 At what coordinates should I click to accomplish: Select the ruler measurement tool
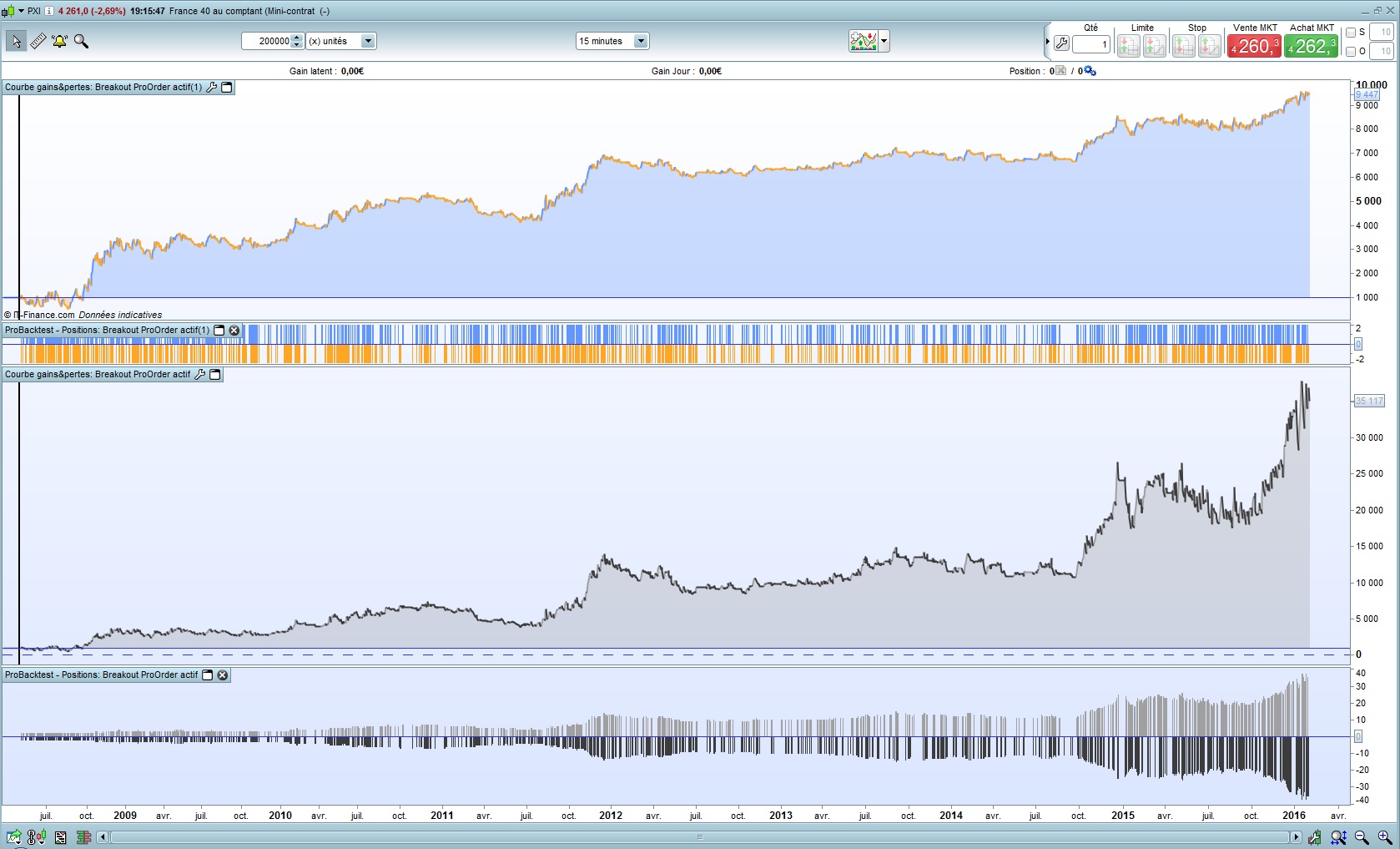pos(38,41)
